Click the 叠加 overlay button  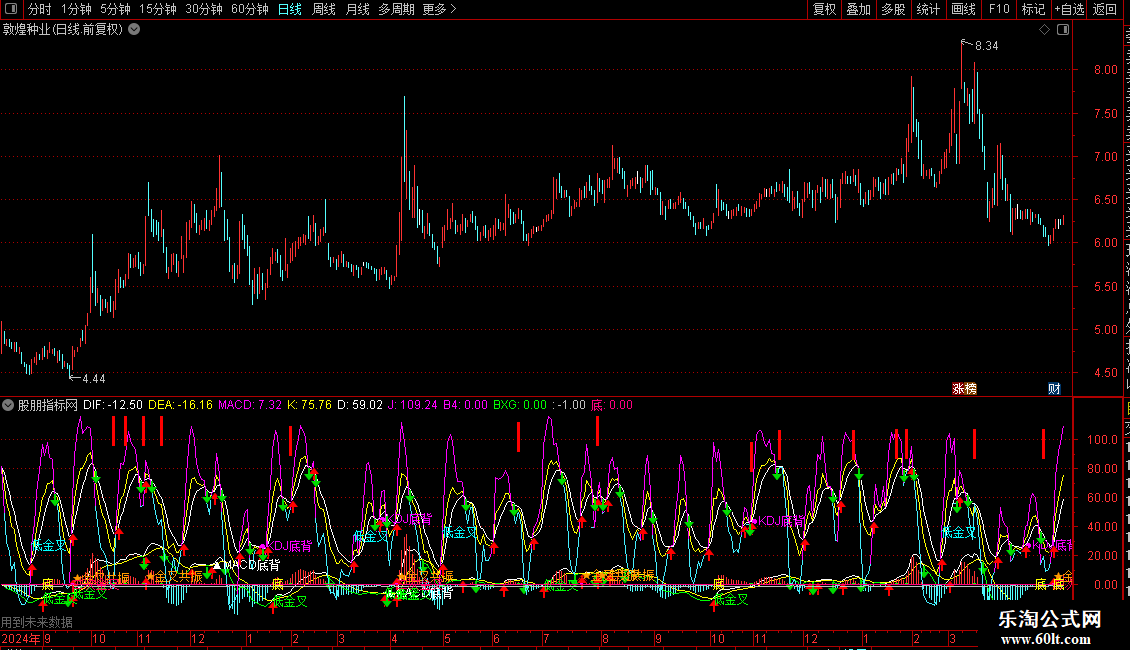tap(858, 9)
